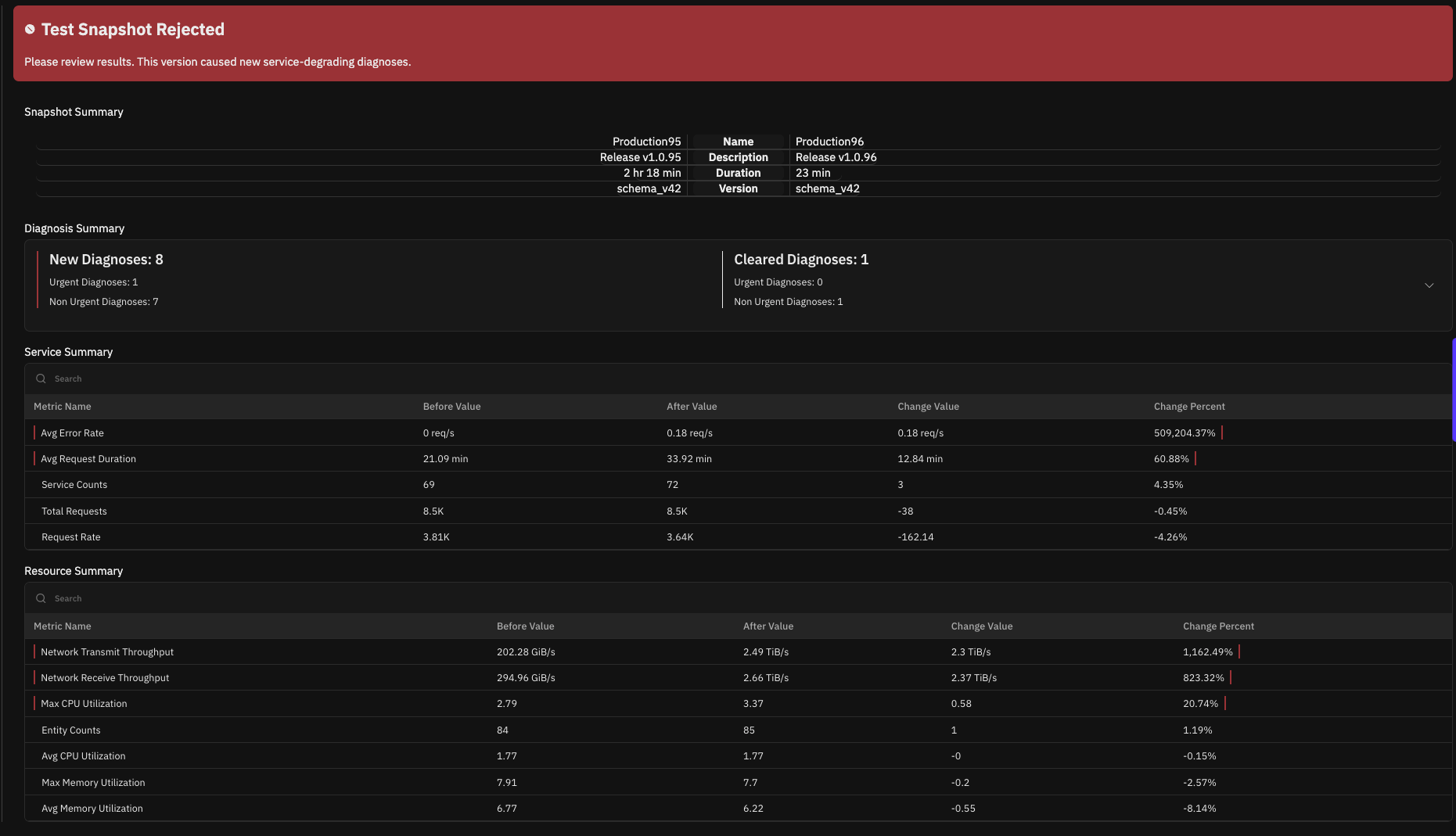Select the Entity Counts row
1456x836 pixels.
click(738, 730)
